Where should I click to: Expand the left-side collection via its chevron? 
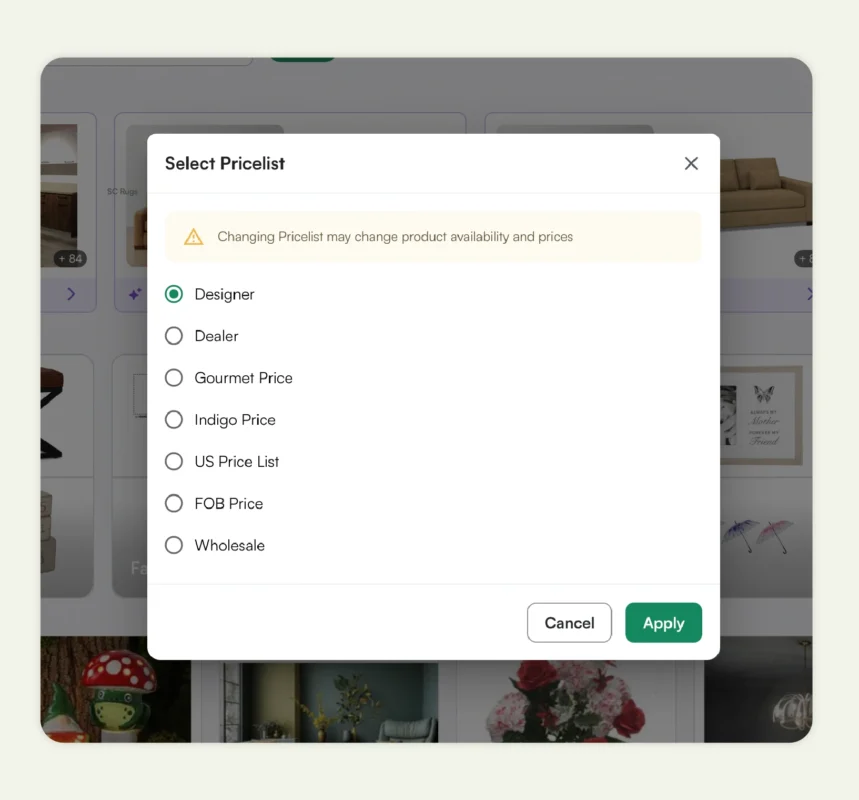point(68,293)
